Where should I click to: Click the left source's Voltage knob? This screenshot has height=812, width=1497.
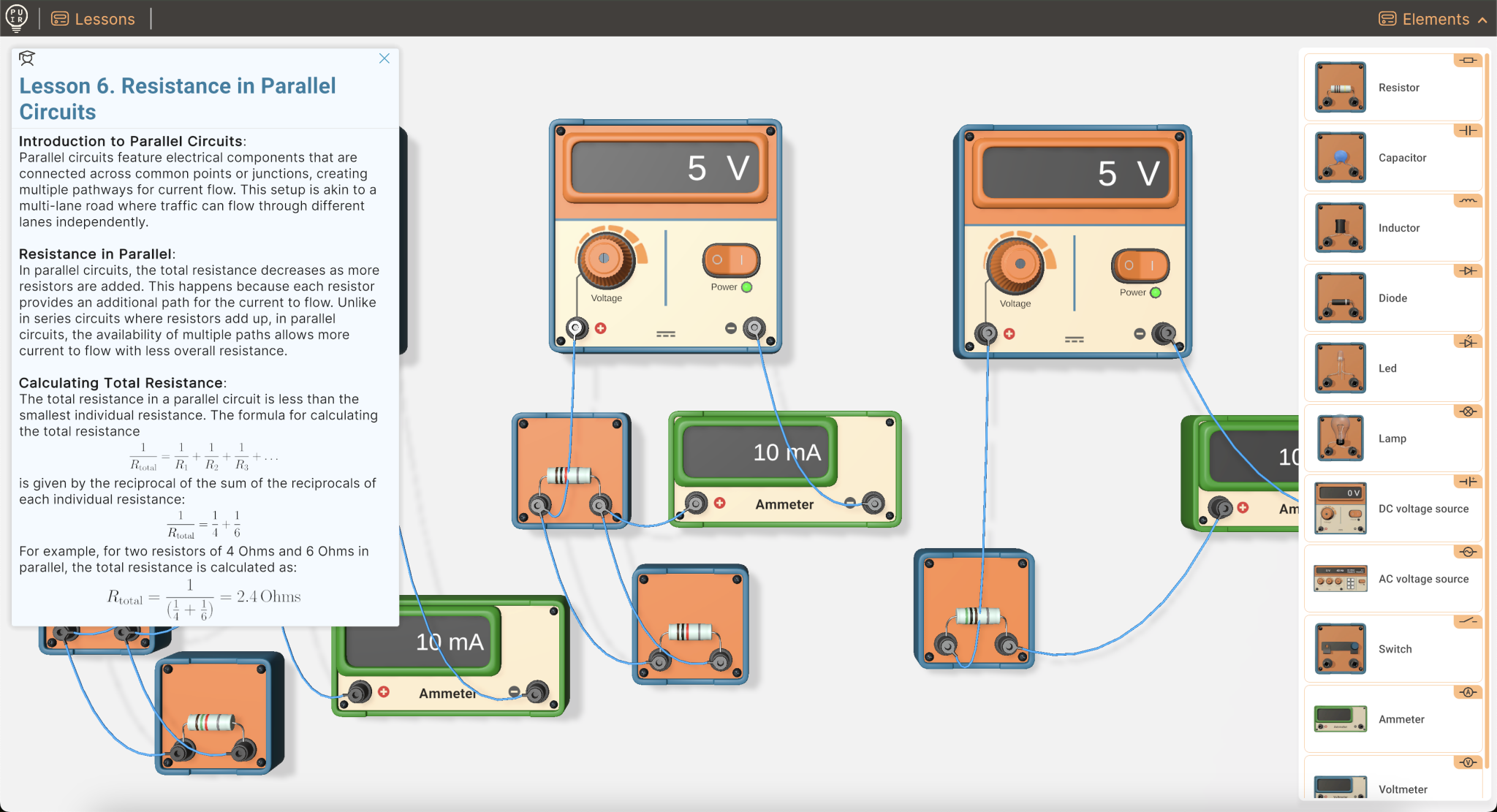click(605, 259)
